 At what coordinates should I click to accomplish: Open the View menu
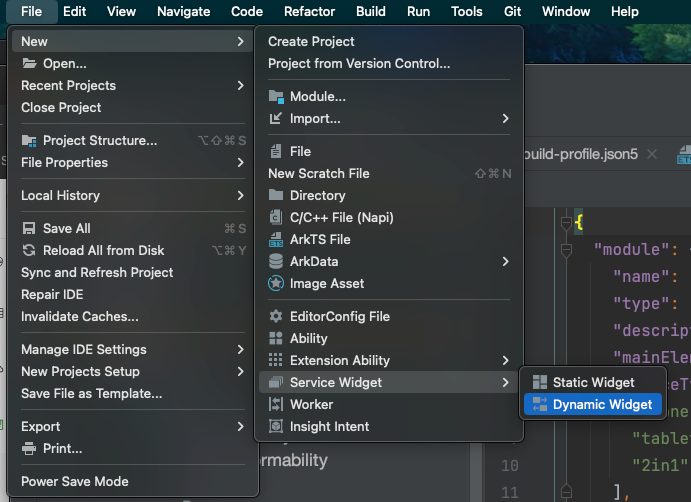coord(121,11)
